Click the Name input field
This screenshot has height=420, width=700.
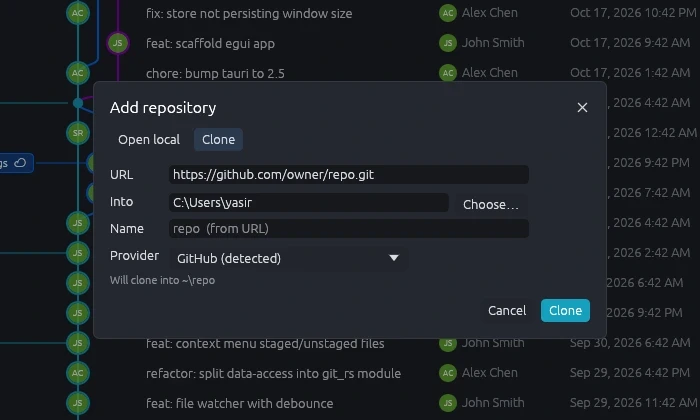349,229
